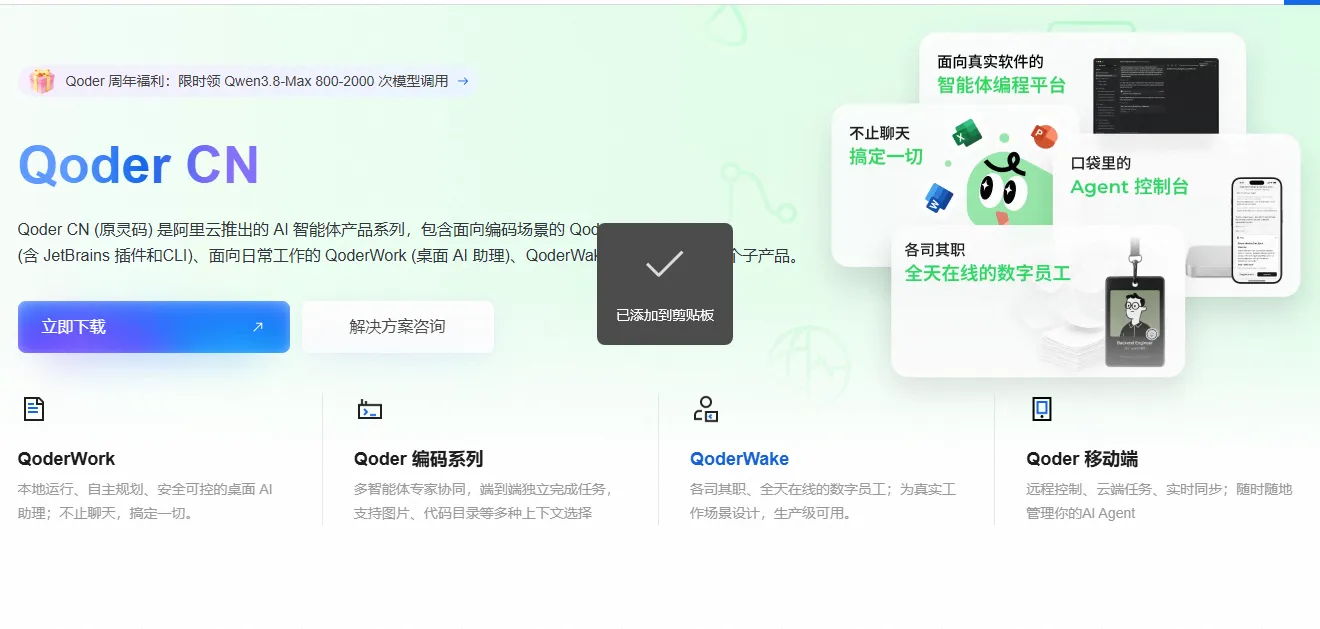Image resolution: width=1320 pixels, height=629 pixels.
Task: Click the 多智能体专家协同 description text
Action: pyautogui.click(x=483, y=501)
